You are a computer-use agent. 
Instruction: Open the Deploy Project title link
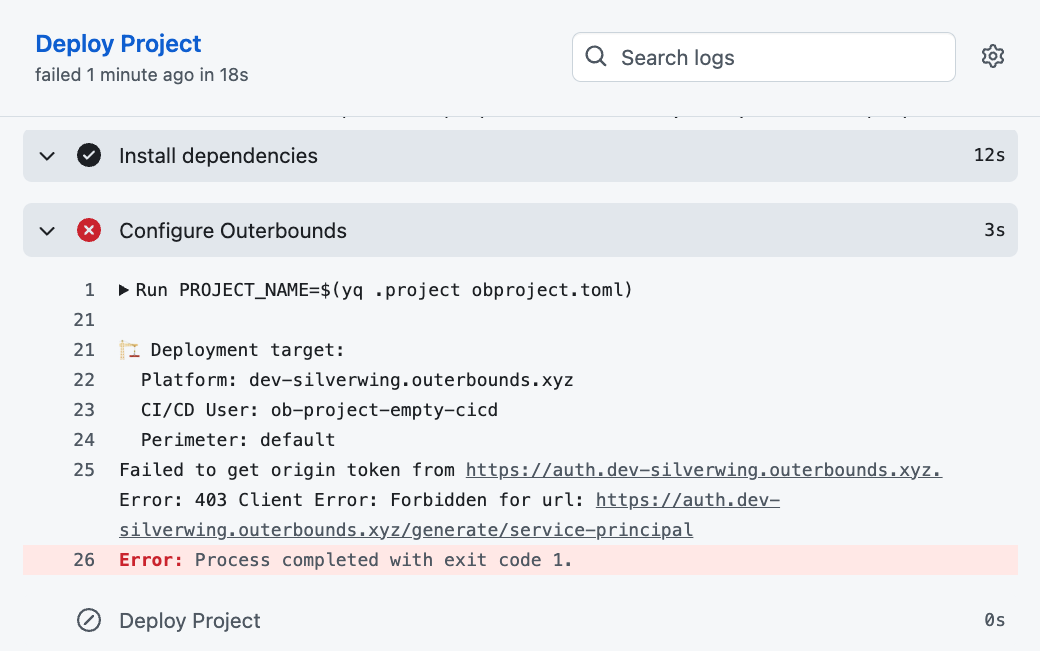118,44
